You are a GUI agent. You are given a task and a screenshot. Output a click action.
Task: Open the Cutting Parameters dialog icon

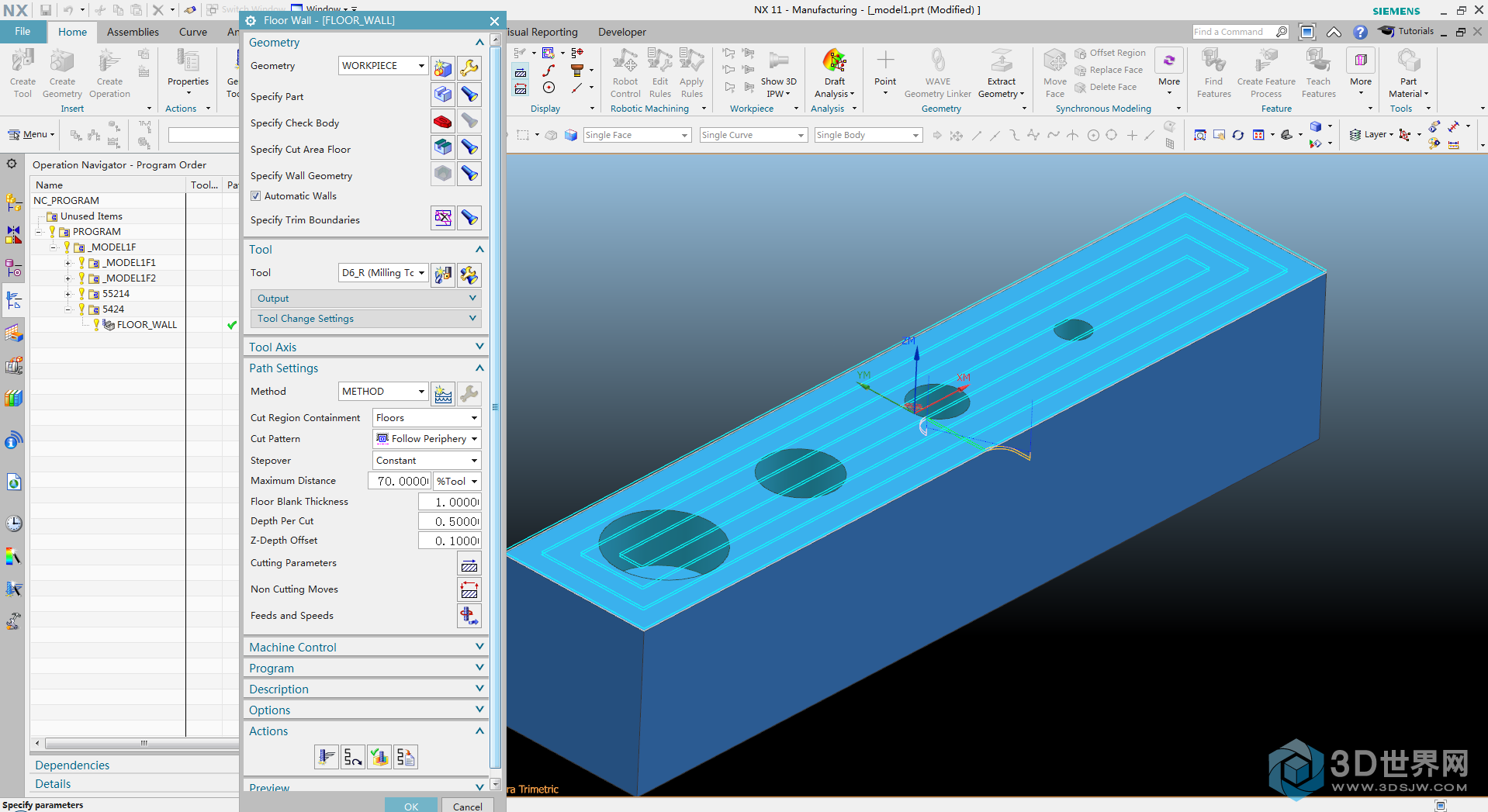coord(469,564)
